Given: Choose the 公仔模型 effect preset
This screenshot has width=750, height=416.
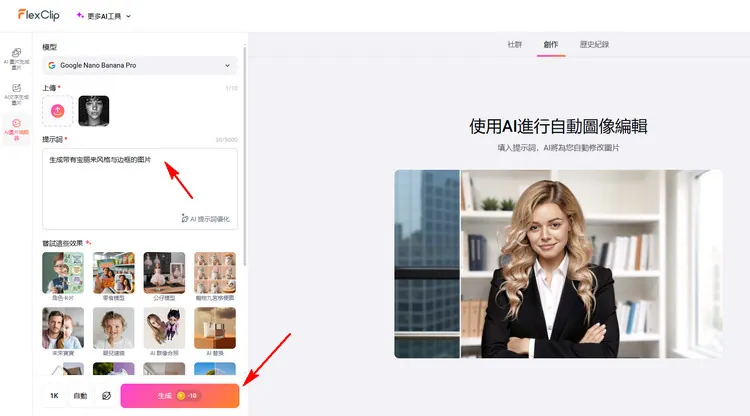Looking at the screenshot, I should pos(164,273).
